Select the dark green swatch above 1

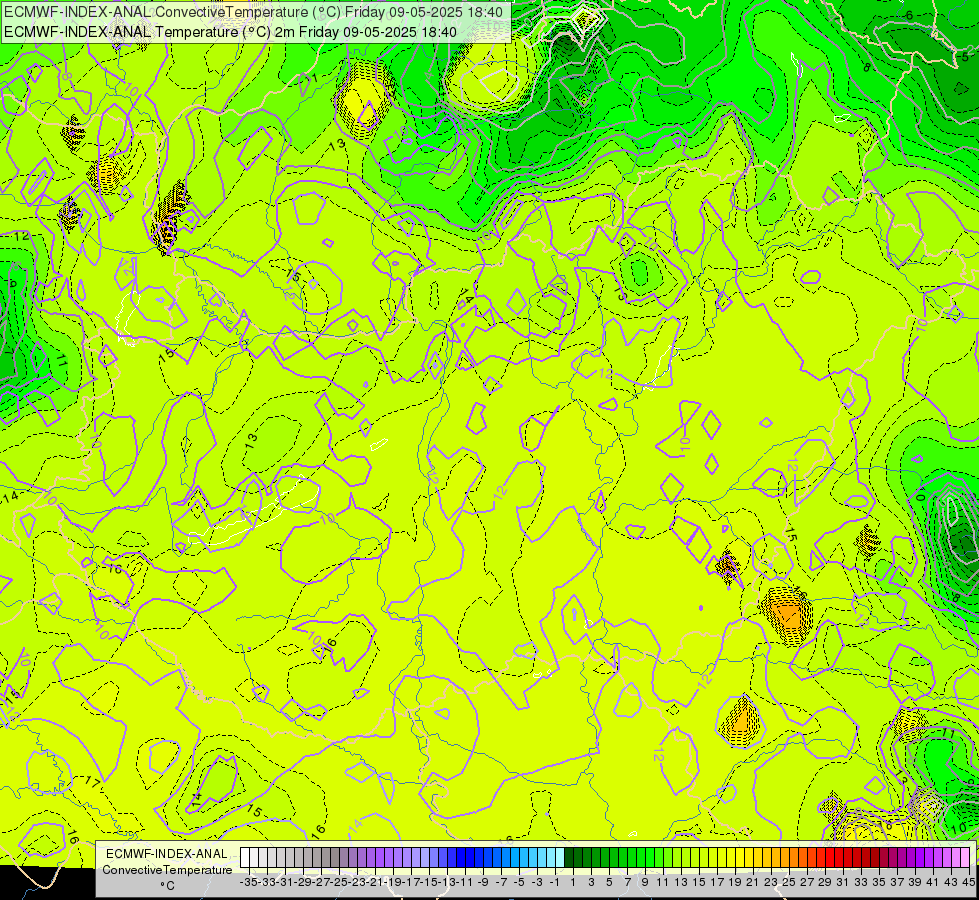(x=569, y=857)
